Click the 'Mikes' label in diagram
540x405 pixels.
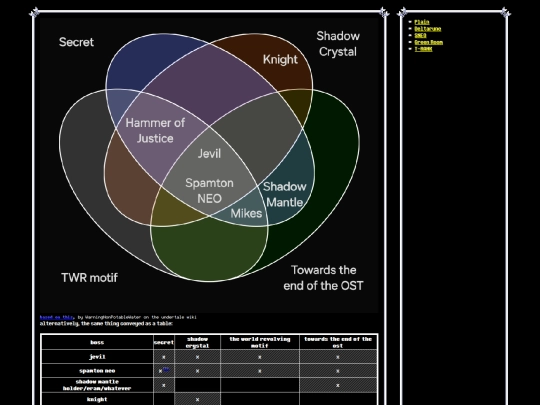click(x=246, y=214)
